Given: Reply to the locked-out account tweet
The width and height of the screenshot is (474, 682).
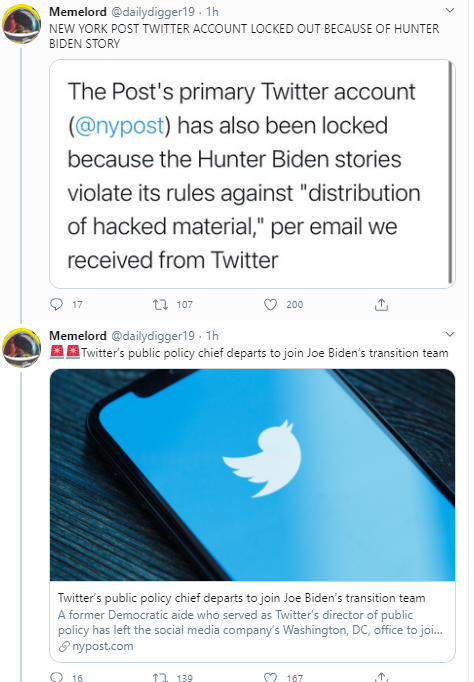Looking at the screenshot, I should [57, 304].
